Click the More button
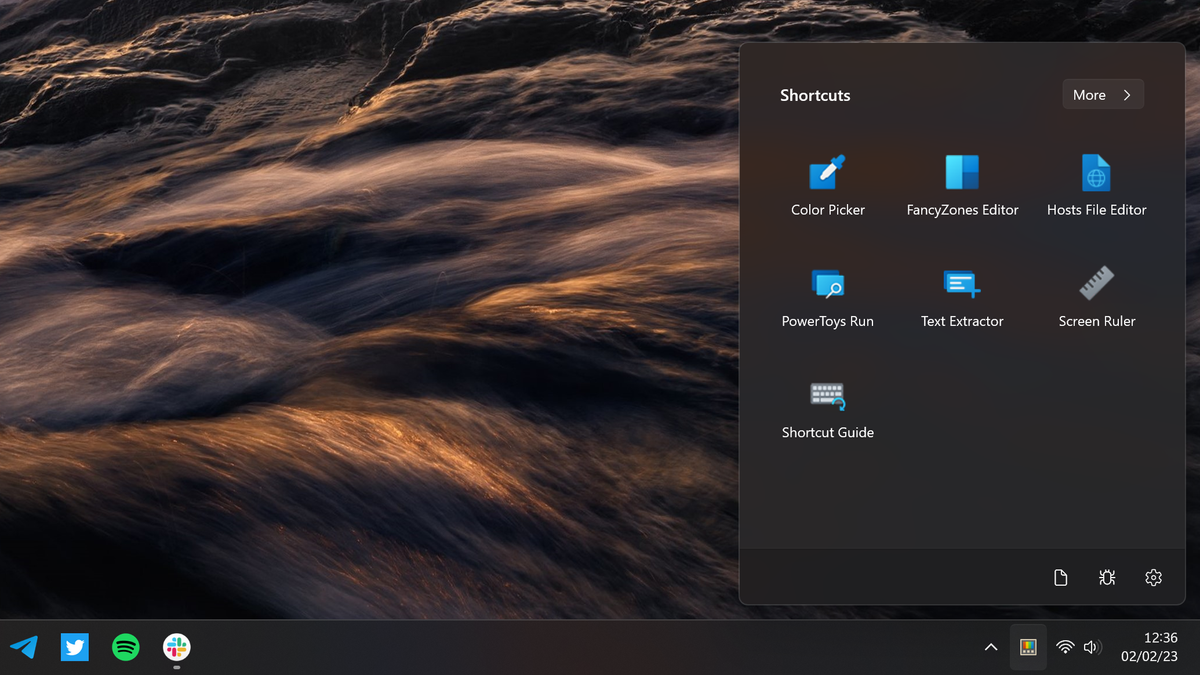This screenshot has width=1200, height=675. pyautogui.click(x=1103, y=95)
